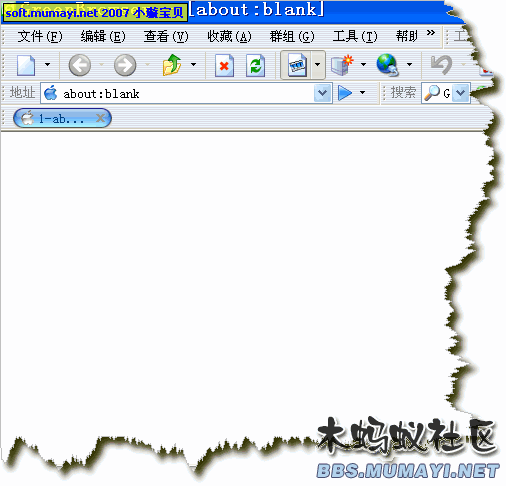Open the 编辑(E) menu
506x486 pixels.
coord(103,36)
